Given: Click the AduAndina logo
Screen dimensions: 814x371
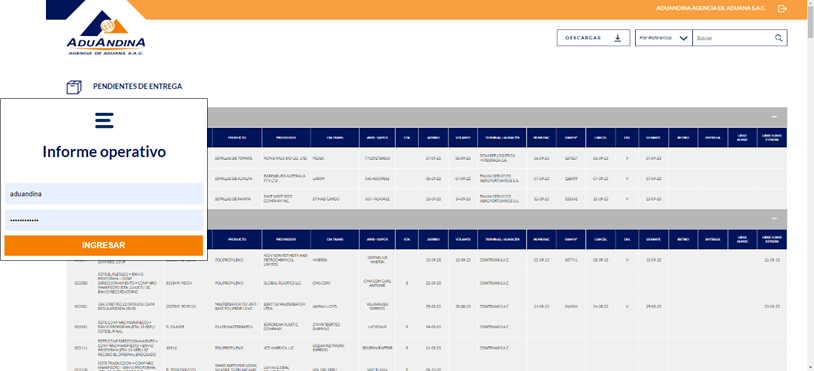Looking at the screenshot, I should click(106, 33).
